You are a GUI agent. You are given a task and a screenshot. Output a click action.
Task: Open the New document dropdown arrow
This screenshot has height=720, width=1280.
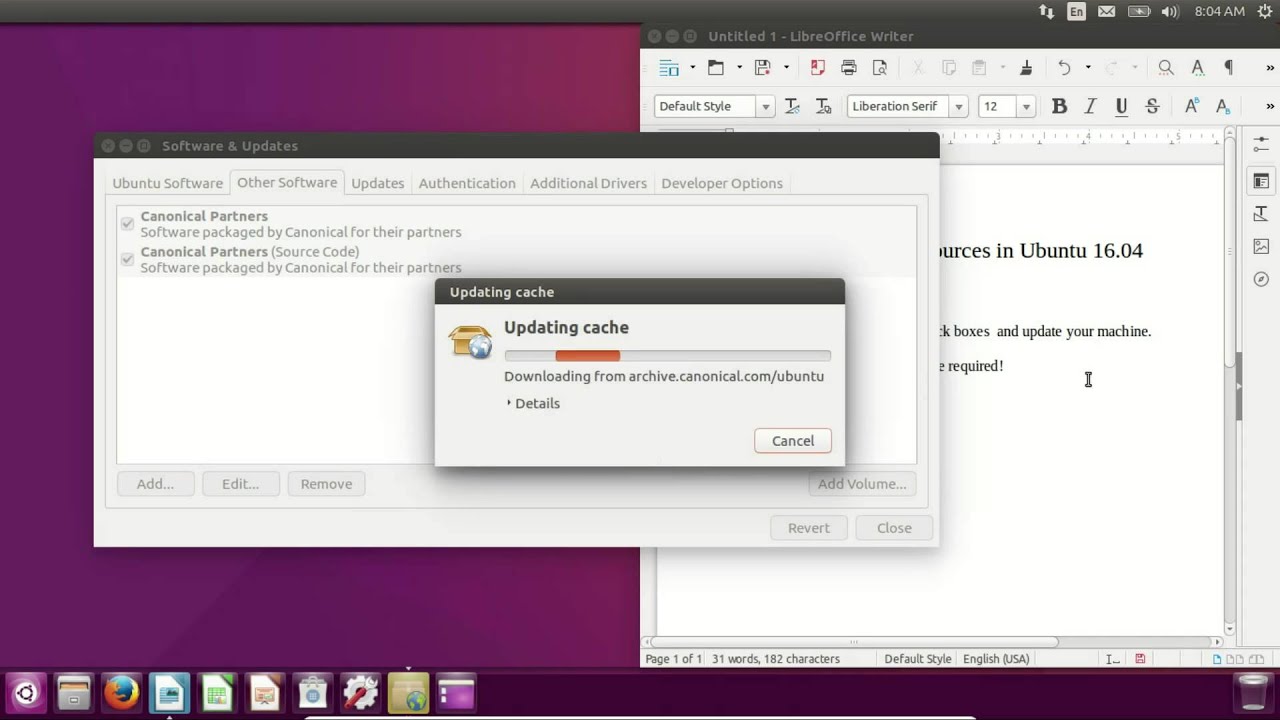tap(692, 68)
